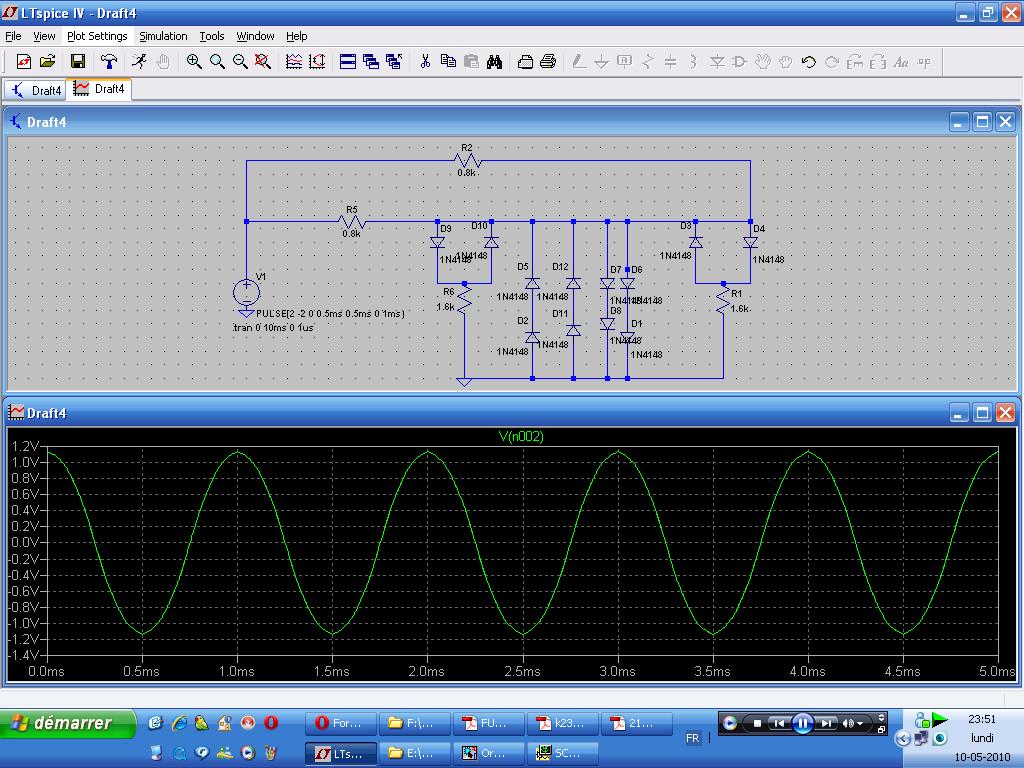Open the Tools menu
Screen dimensions: 1024x768
click(212, 36)
